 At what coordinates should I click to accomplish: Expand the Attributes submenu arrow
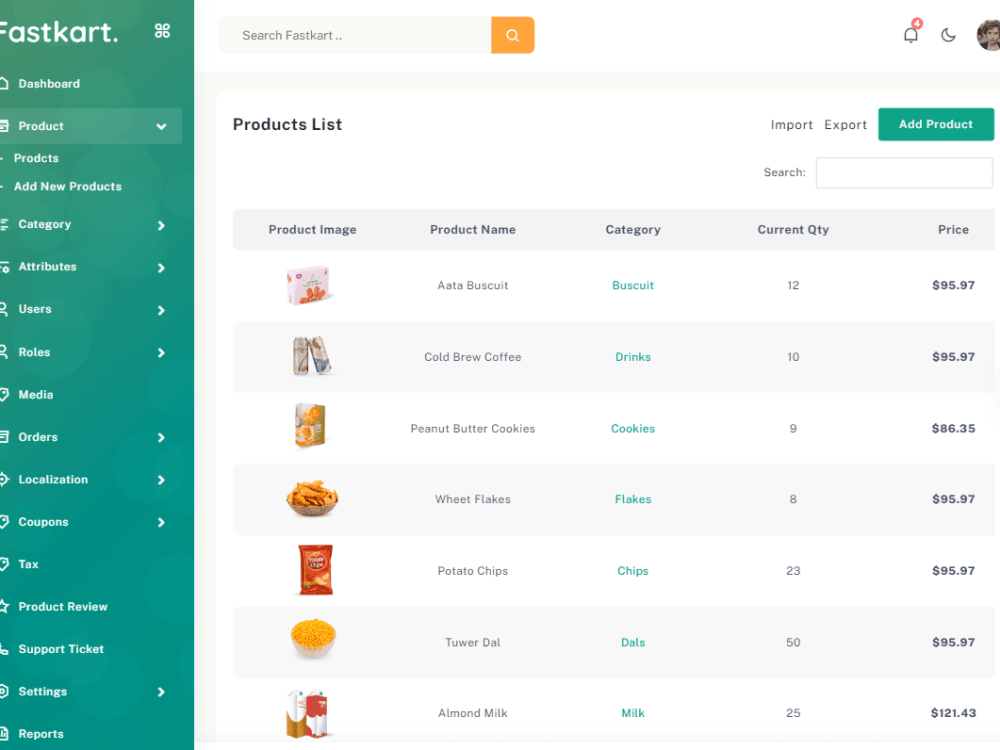(x=161, y=268)
